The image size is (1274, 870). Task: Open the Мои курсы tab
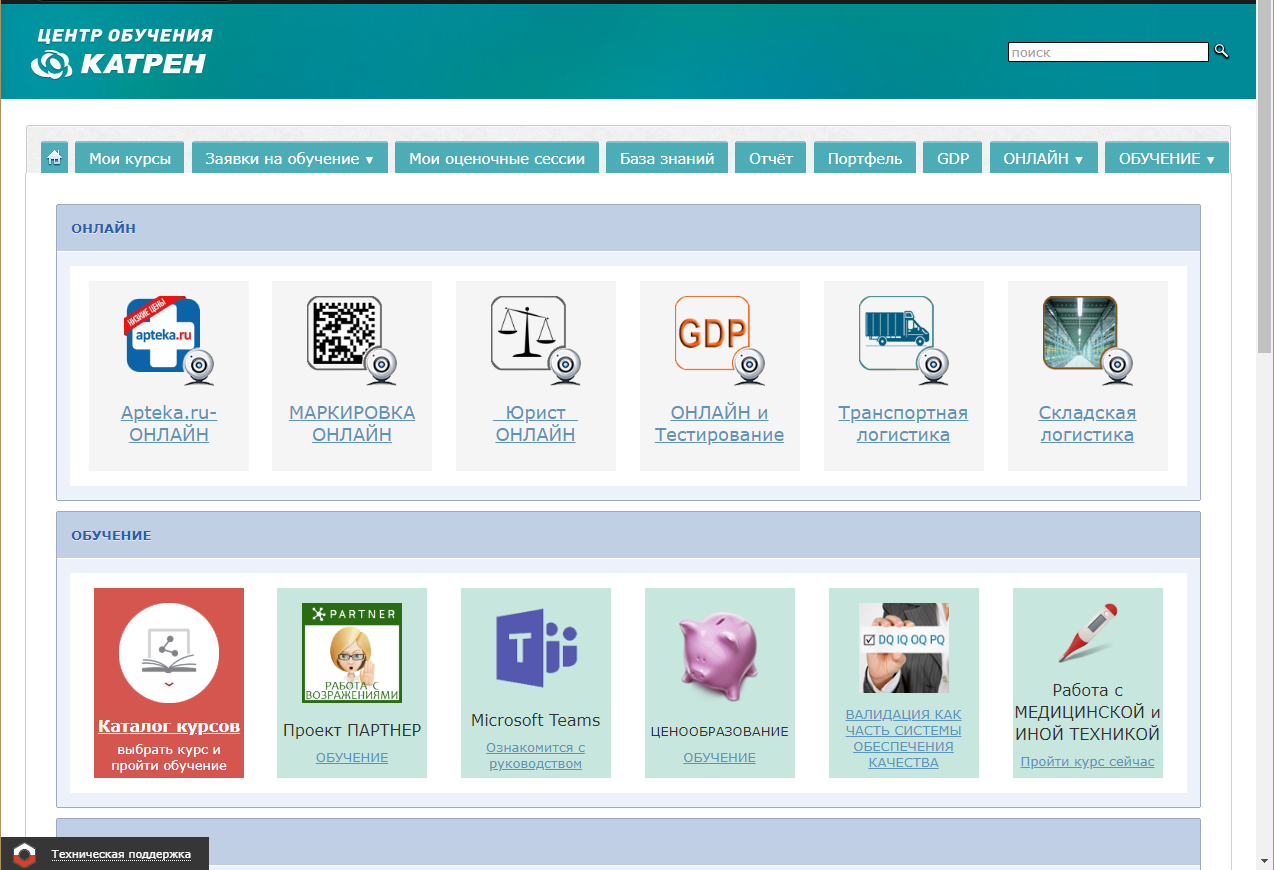pos(130,158)
